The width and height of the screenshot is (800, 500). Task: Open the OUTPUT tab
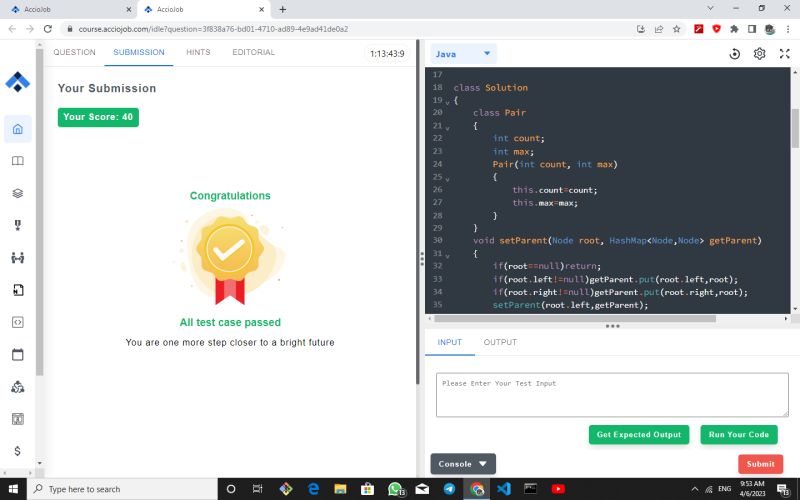coord(500,342)
